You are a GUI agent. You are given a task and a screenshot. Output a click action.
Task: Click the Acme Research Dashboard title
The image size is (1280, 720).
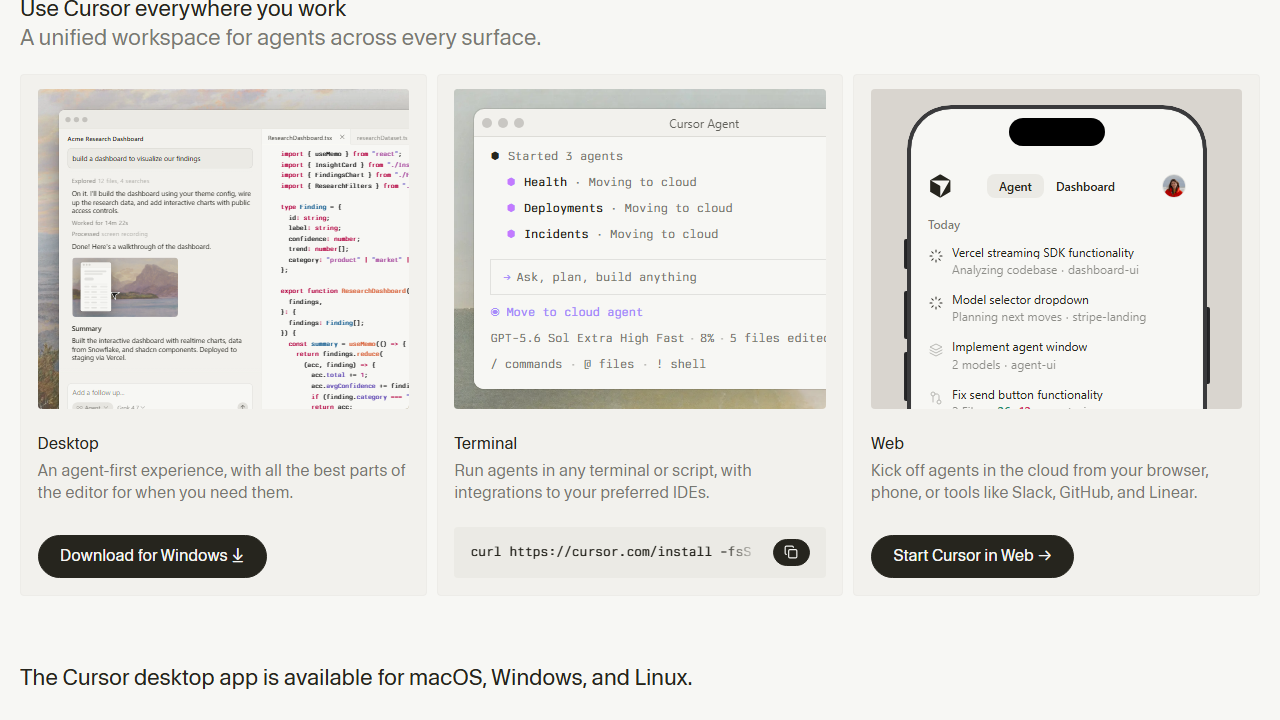click(x=105, y=139)
